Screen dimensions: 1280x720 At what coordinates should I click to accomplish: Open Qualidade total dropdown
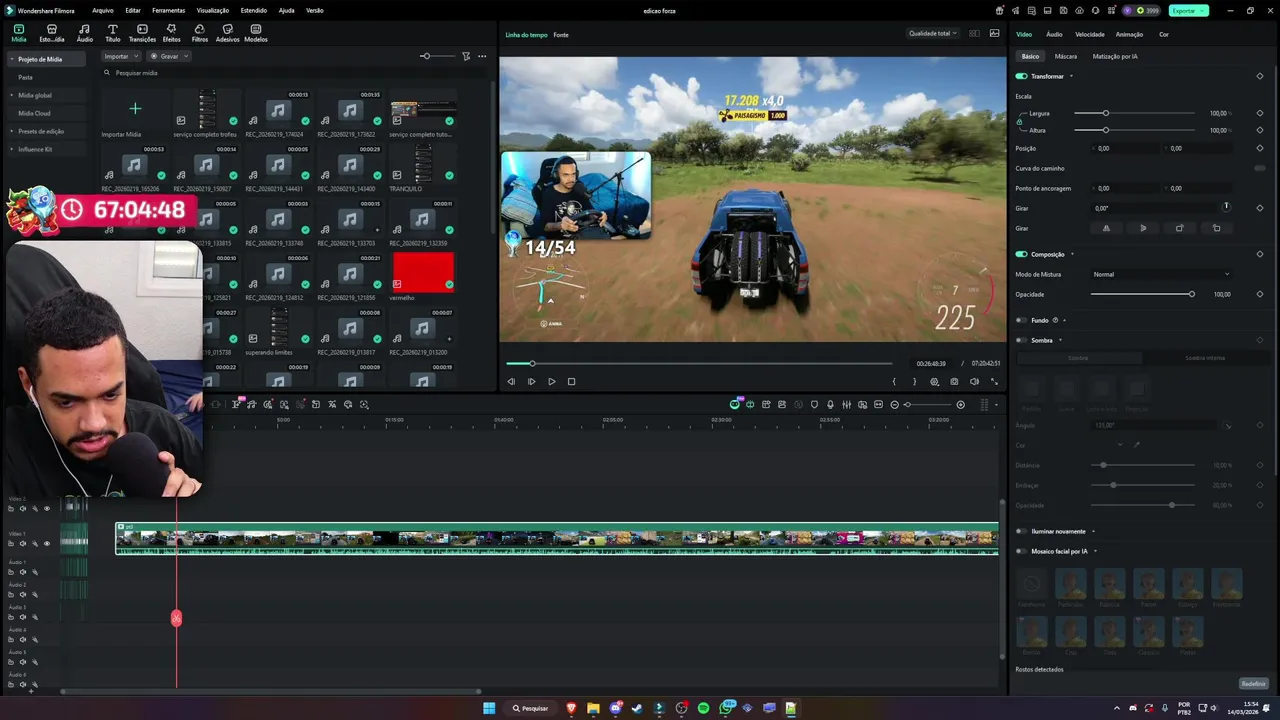click(x=933, y=33)
